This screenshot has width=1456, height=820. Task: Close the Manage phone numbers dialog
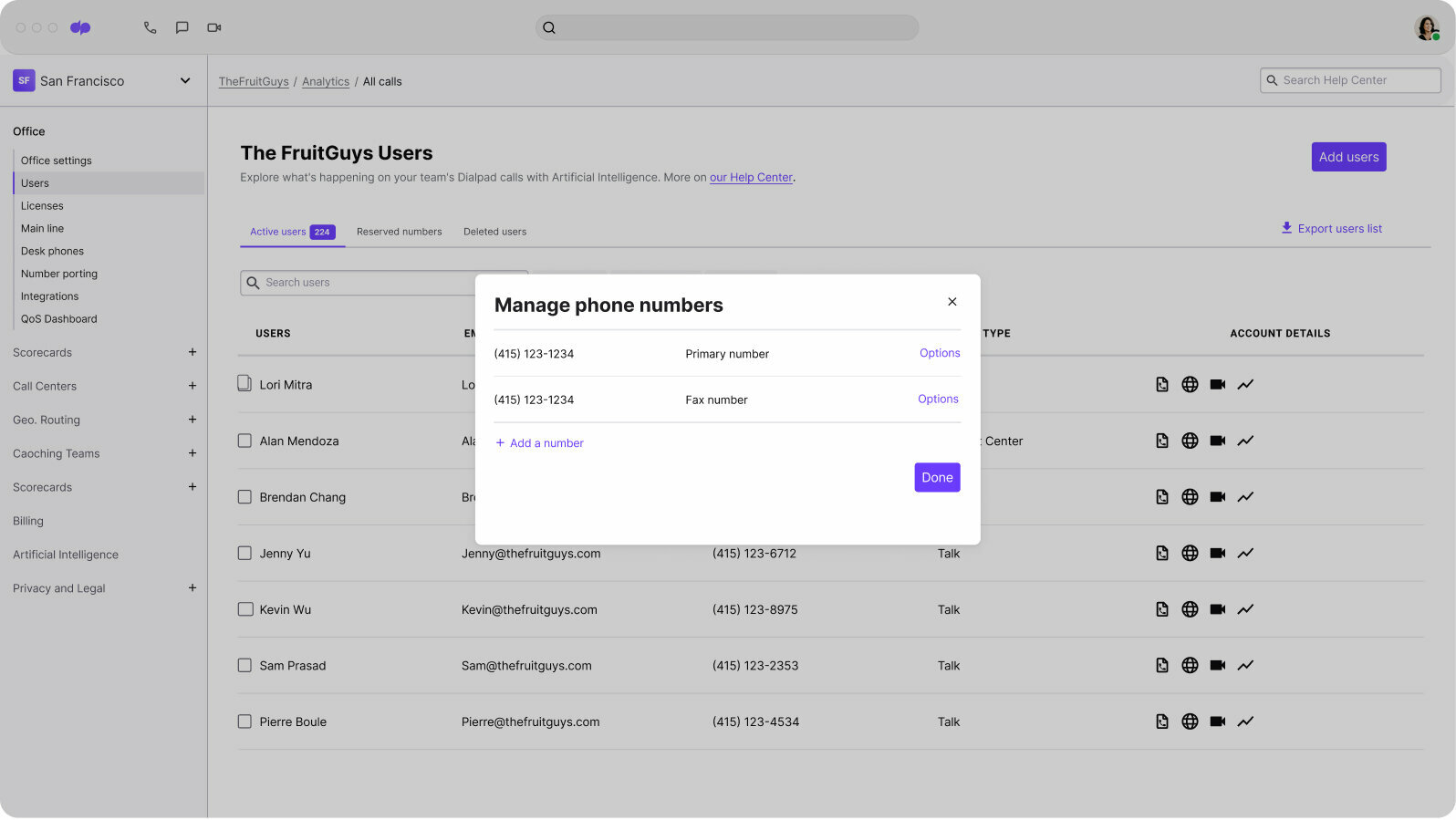click(952, 302)
